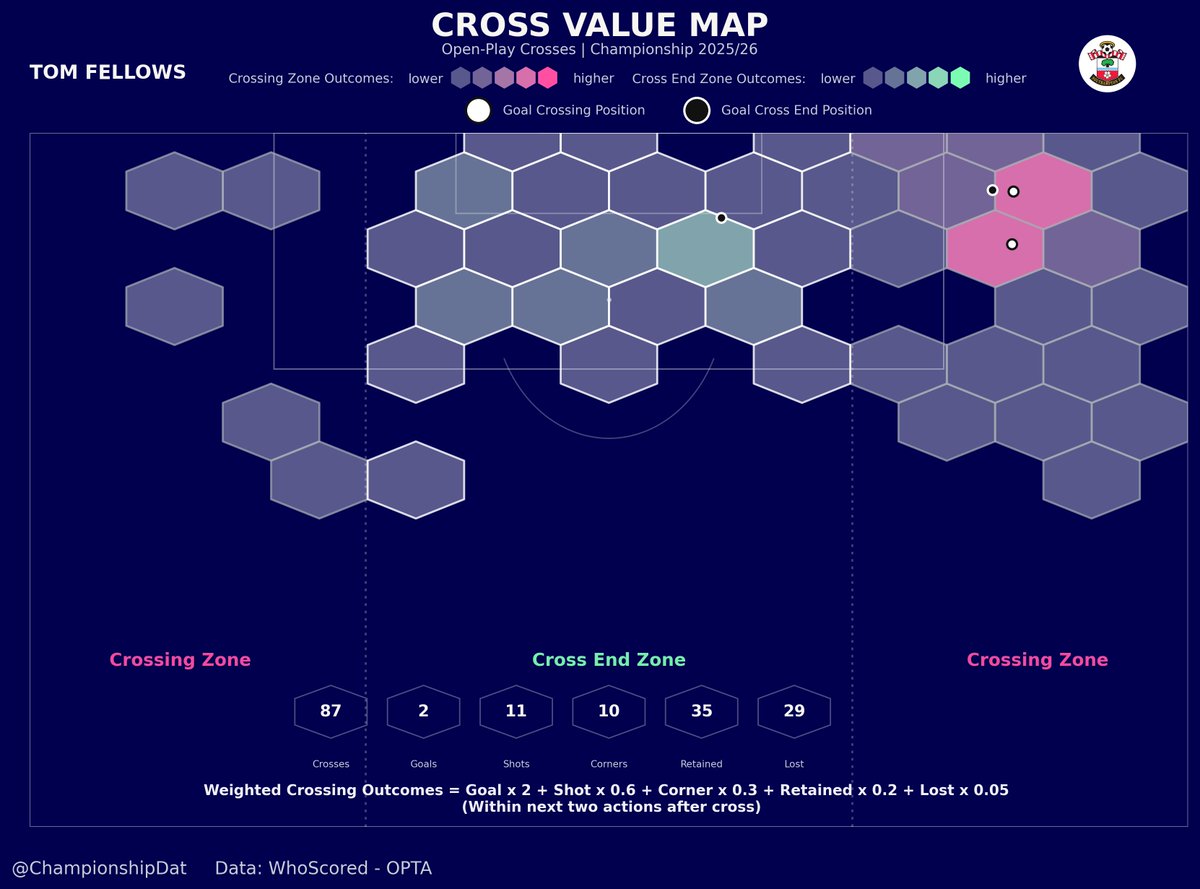This screenshot has height=889, width=1200.
Task: Click the hexagon showing 29 lost
Action: click(x=795, y=711)
